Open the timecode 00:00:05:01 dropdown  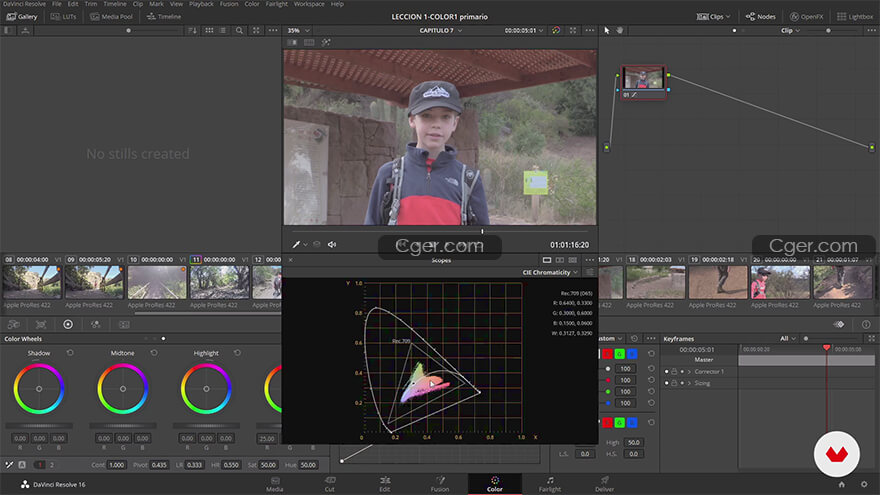[524, 30]
